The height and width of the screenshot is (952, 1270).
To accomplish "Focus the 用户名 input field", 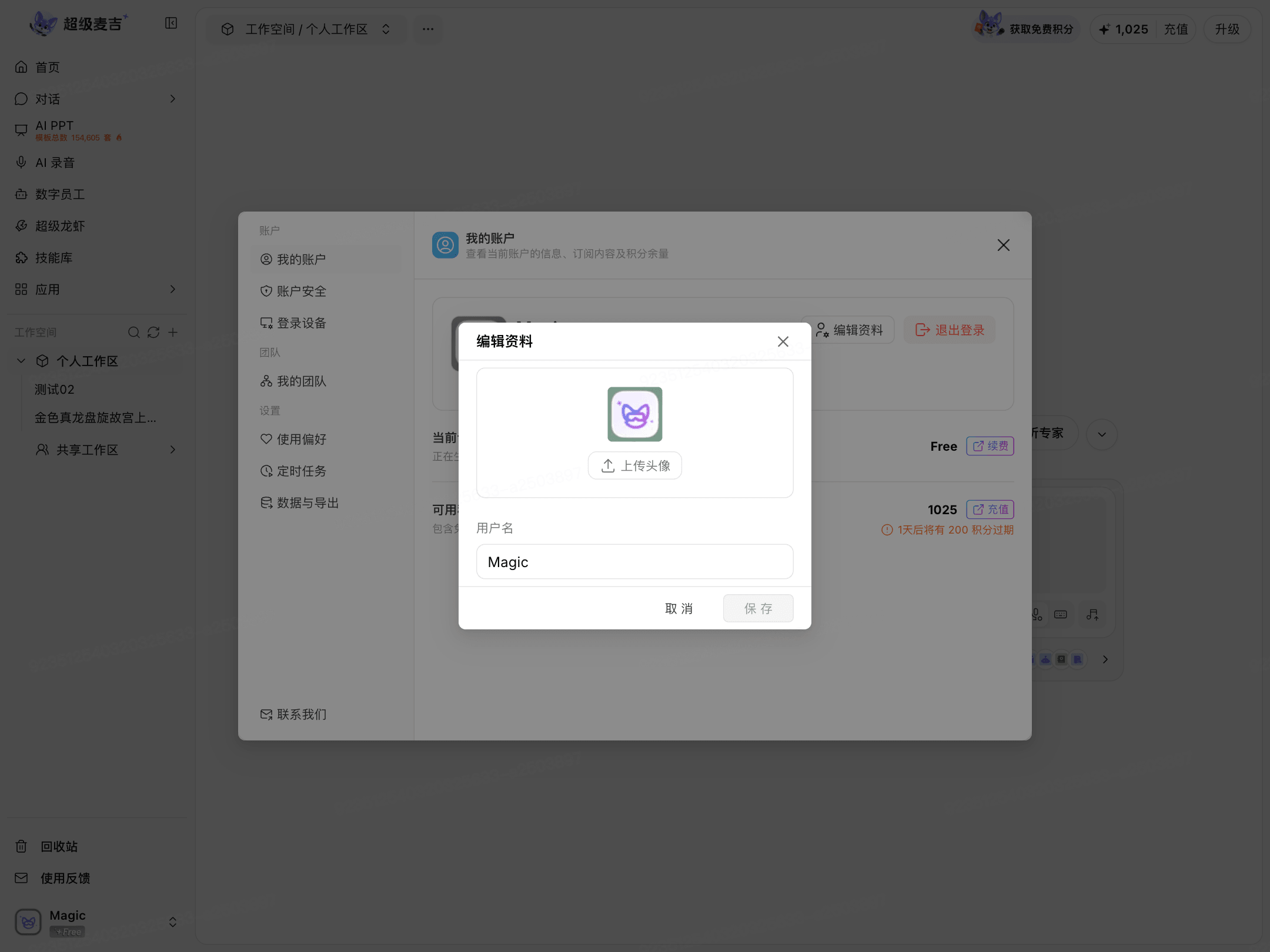I will click(x=635, y=562).
